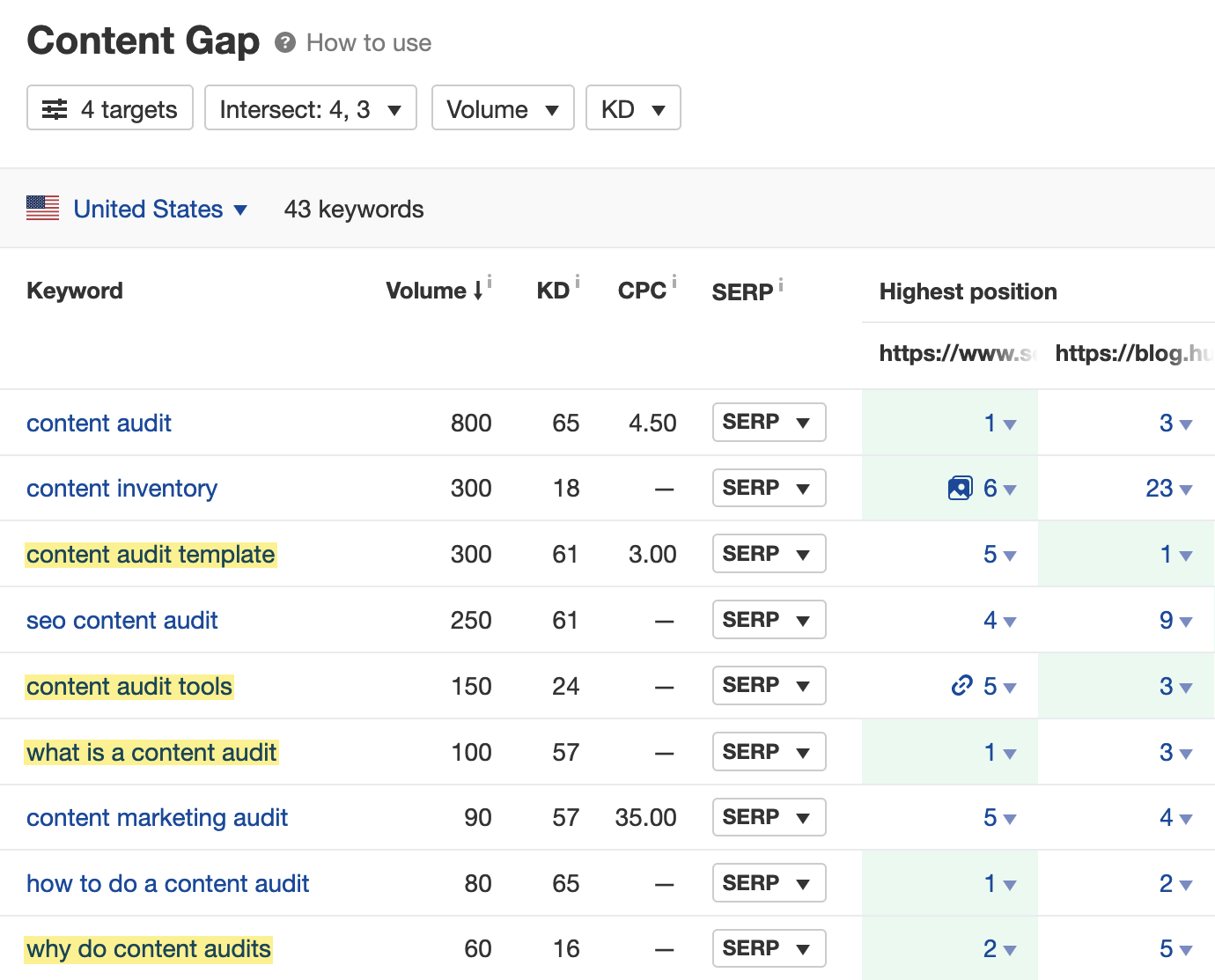Click position 1 link for what is a content audit
This screenshot has height=980, width=1215.
[989, 751]
